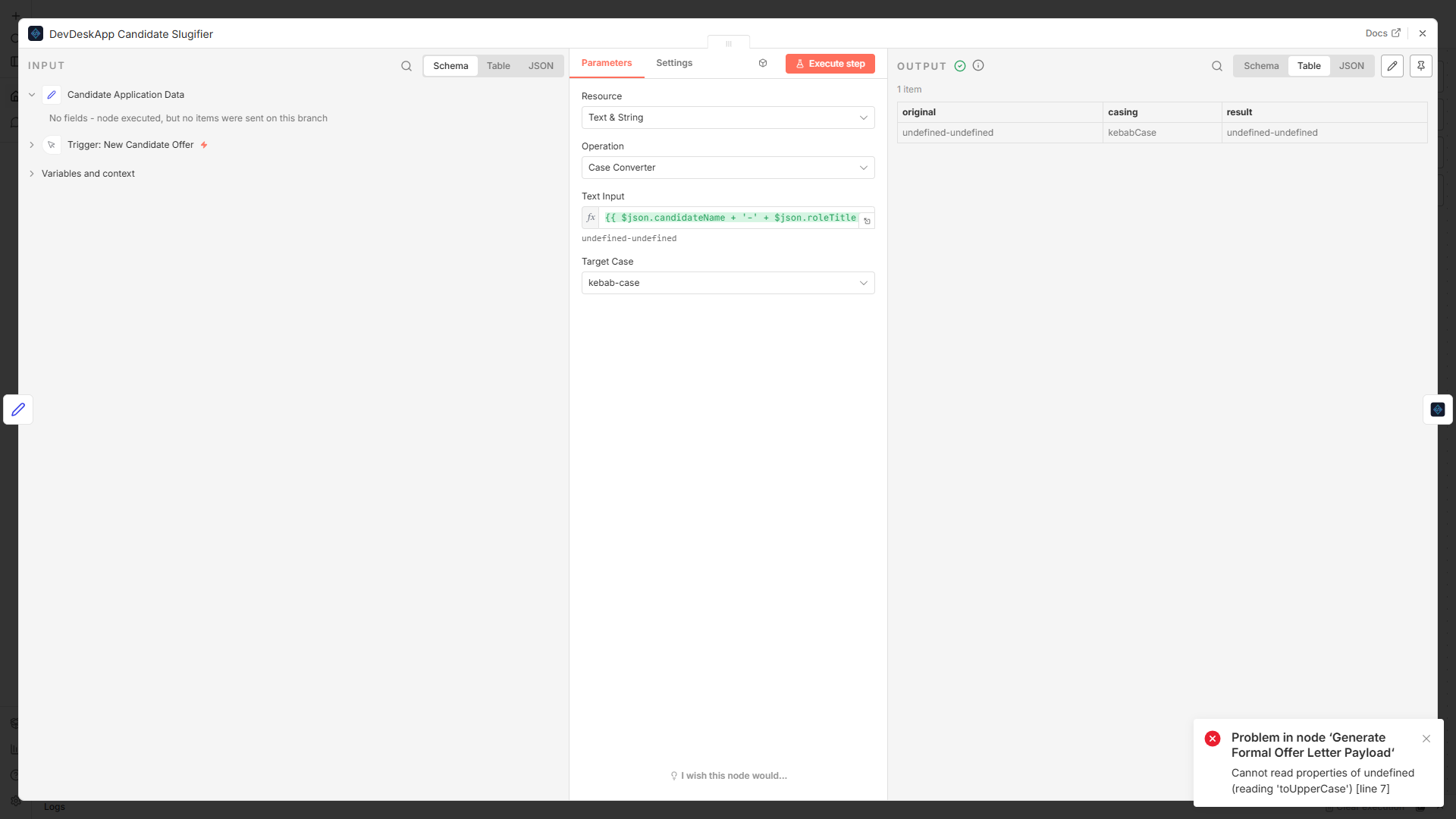The image size is (1456, 819).
Task: Open the Settings tab
Action: [674, 63]
